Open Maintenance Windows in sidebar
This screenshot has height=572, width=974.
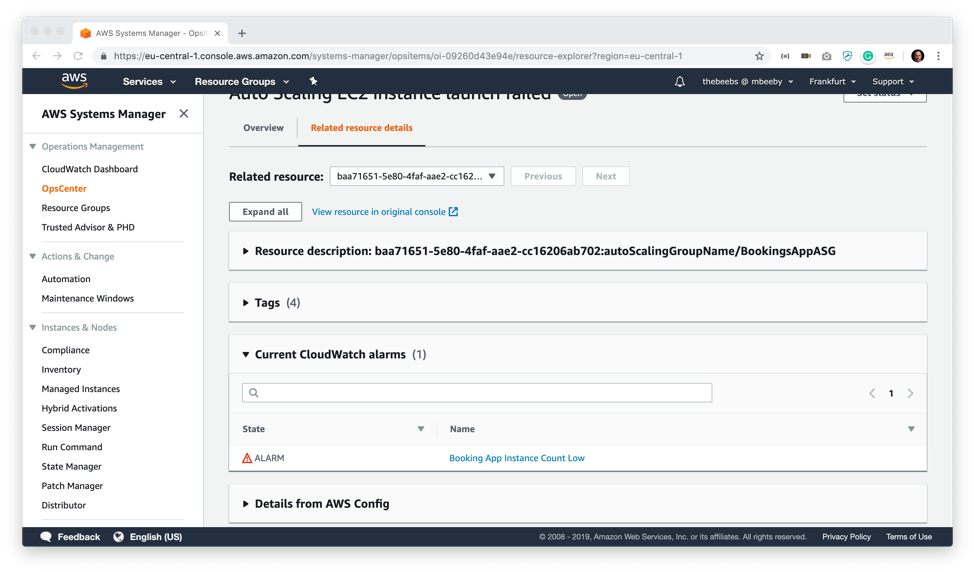[x=88, y=299]
